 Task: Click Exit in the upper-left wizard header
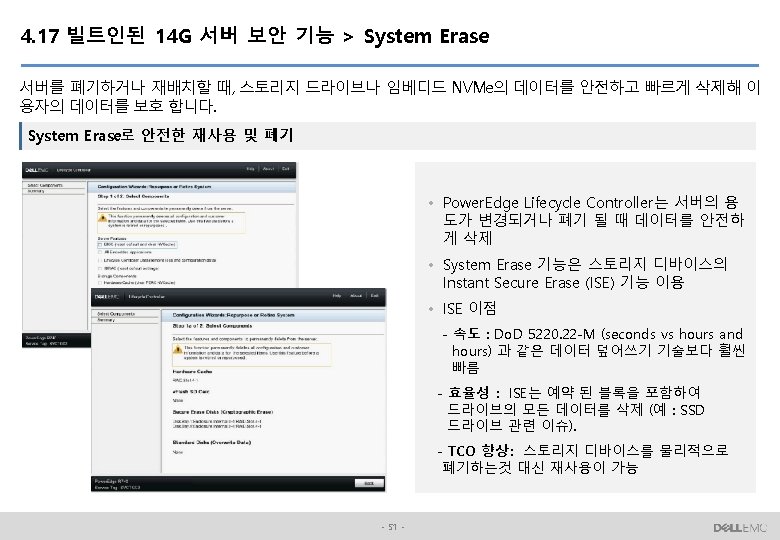[286, 169]
